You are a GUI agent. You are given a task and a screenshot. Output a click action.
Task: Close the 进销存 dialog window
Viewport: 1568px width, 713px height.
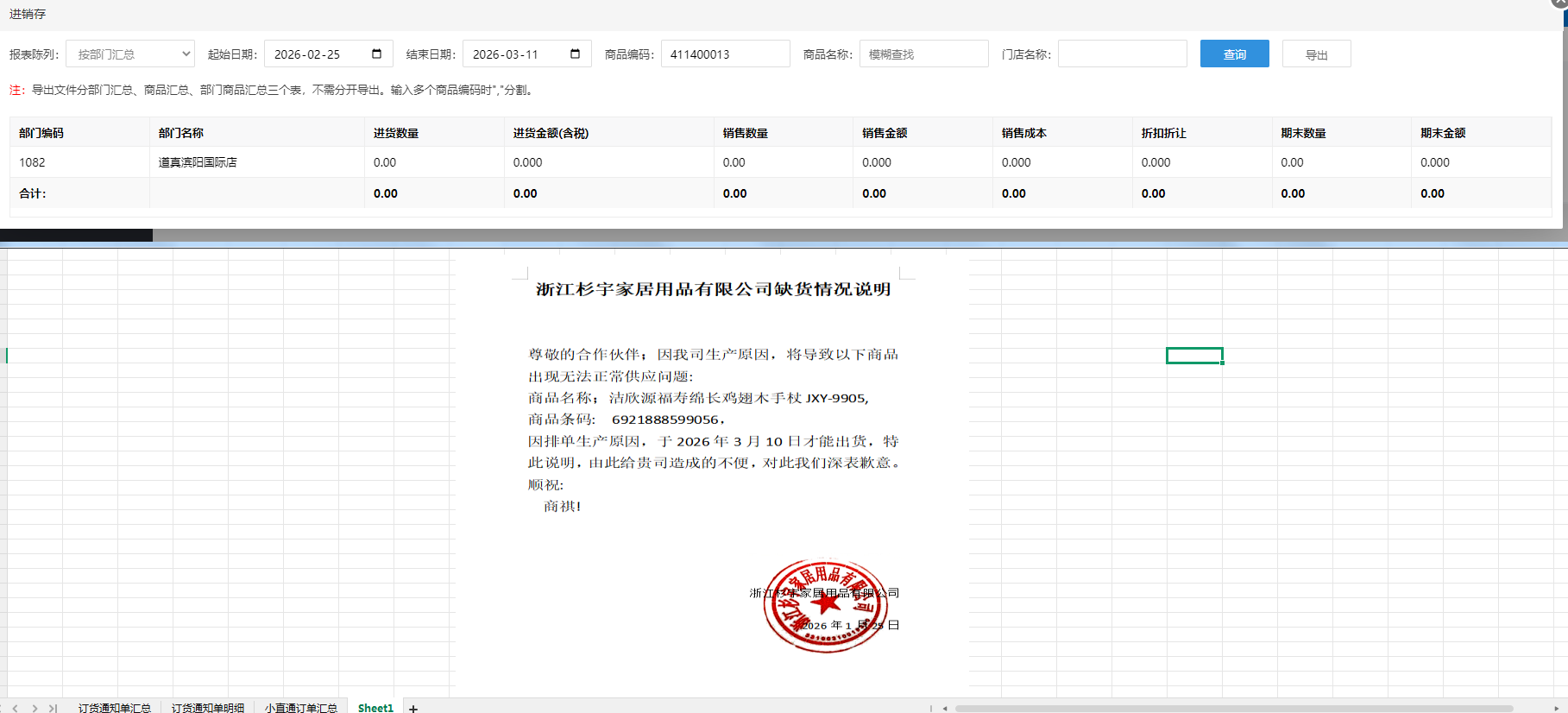1560,3
